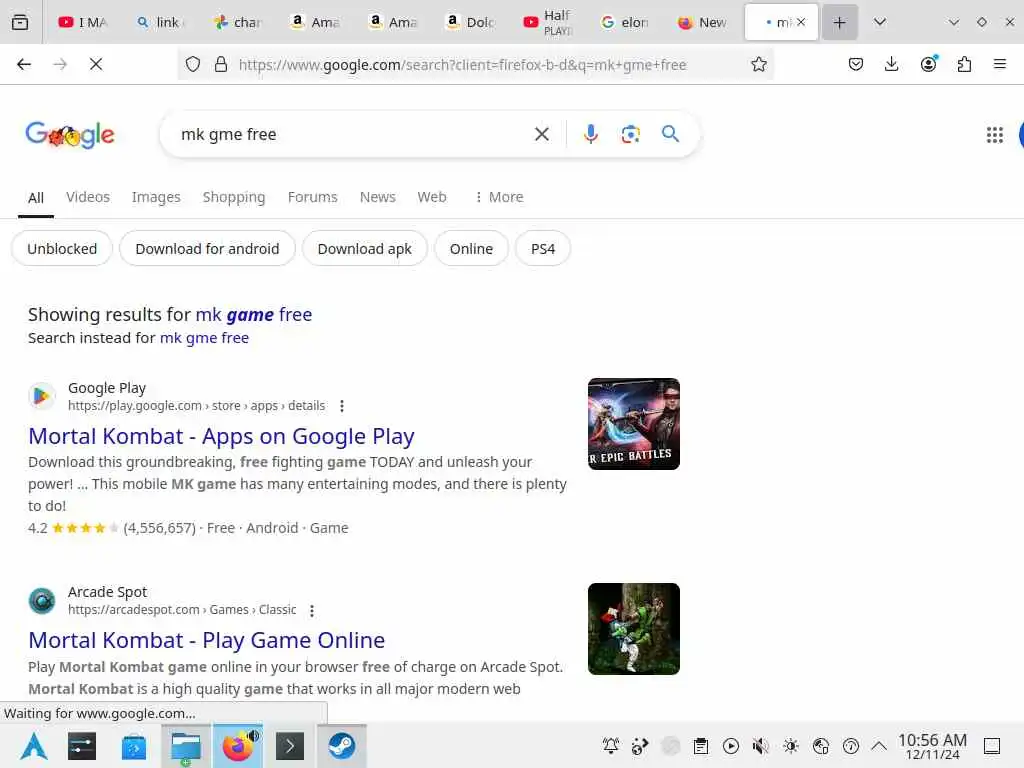This screenshot has width=1024, height=768.
Task: List all tabs dropdown arrow
Action: point(880,22)
